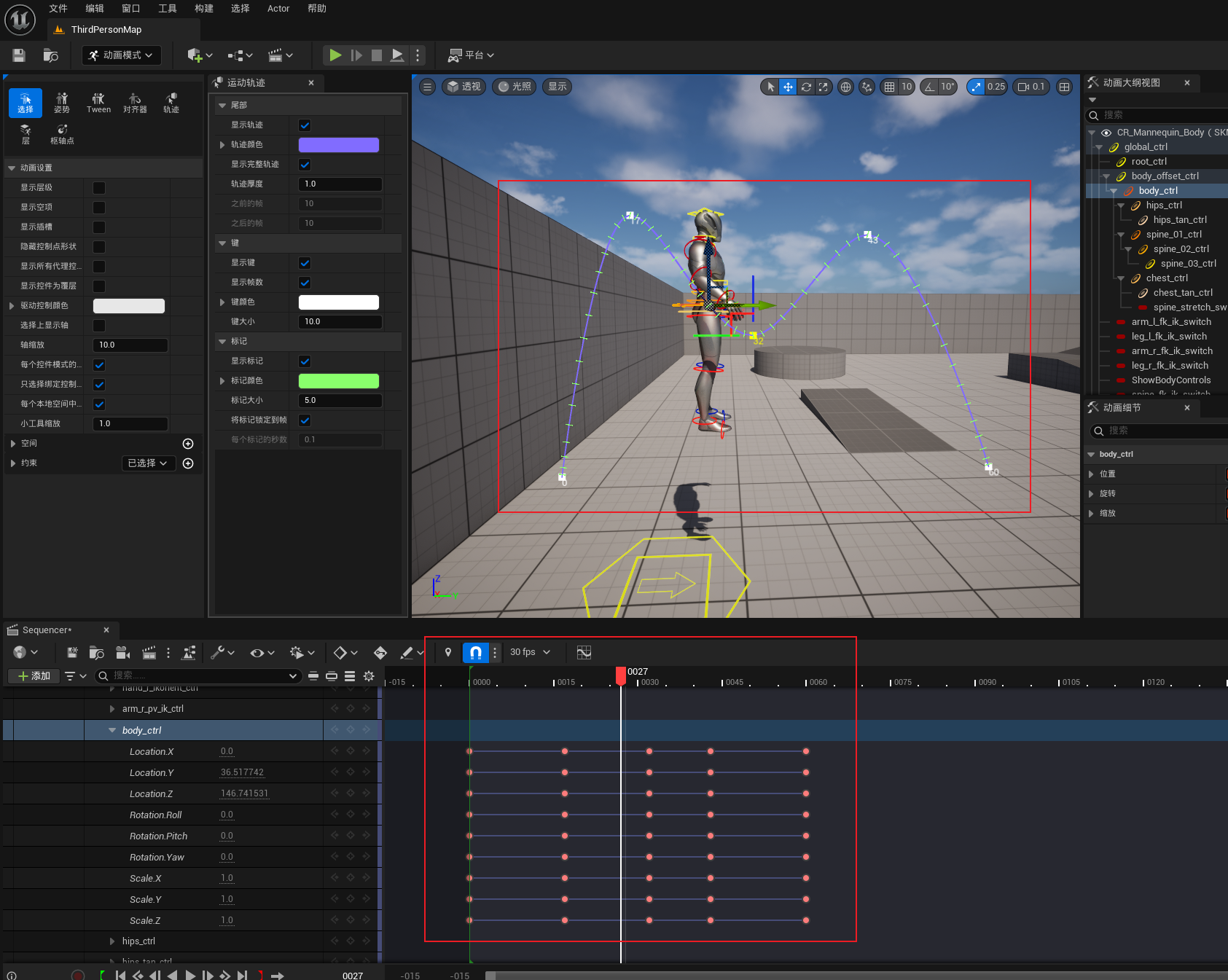Collapse the 动画设置 section
This screenshot has width=1228, height=980.
pos(12,168)
